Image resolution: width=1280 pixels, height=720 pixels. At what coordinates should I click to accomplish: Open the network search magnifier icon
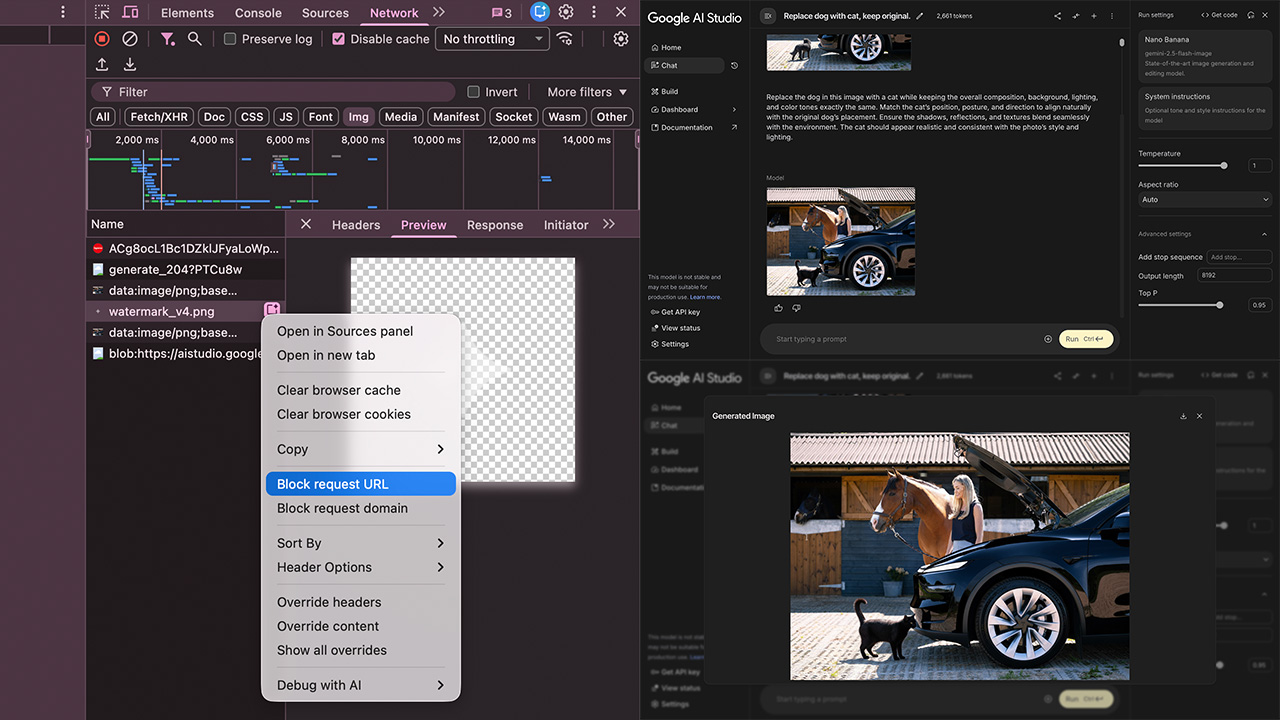coord(195,39)
